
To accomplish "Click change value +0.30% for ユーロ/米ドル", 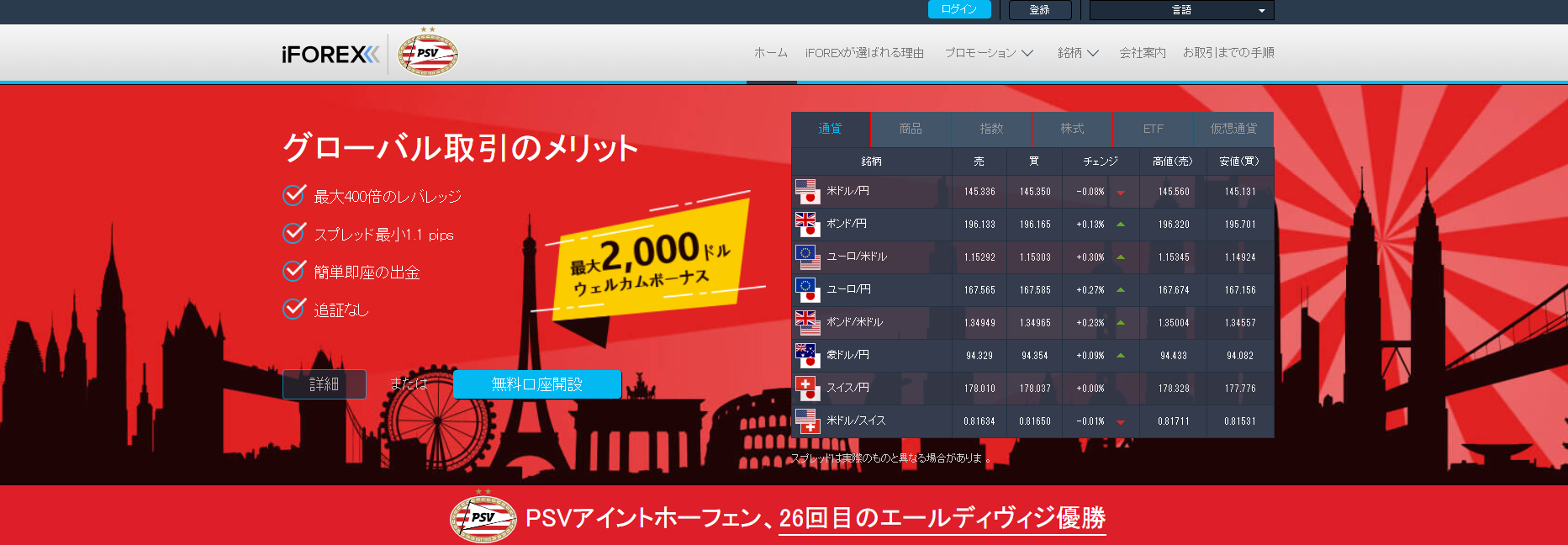I will click(1090, 257).
